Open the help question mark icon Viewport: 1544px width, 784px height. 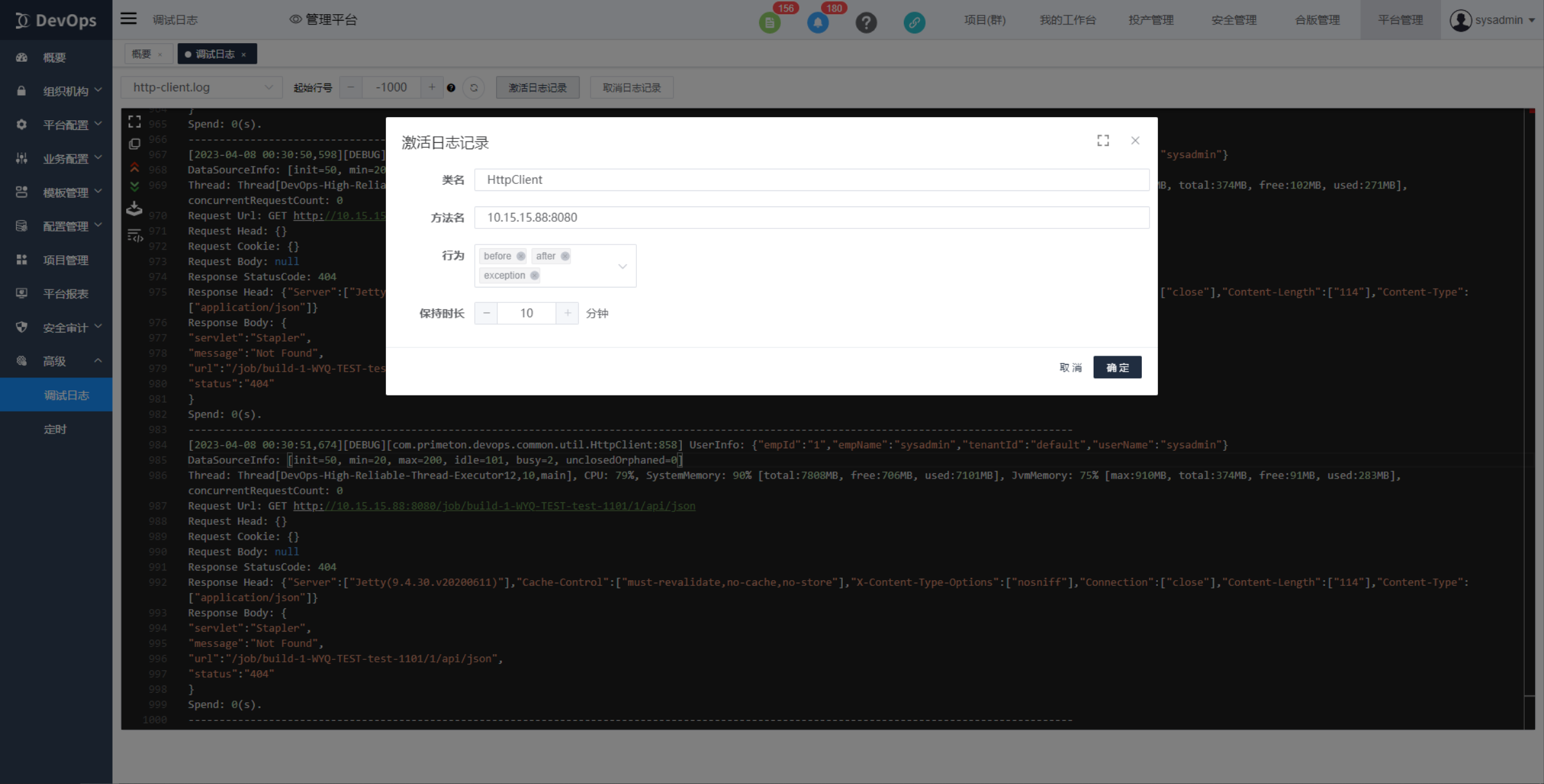tap(866, 23)
